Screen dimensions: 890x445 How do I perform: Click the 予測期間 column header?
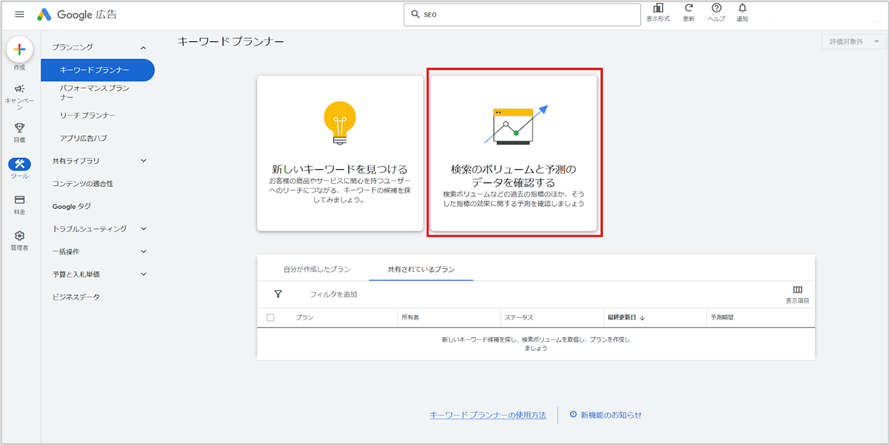coord(721,318)
